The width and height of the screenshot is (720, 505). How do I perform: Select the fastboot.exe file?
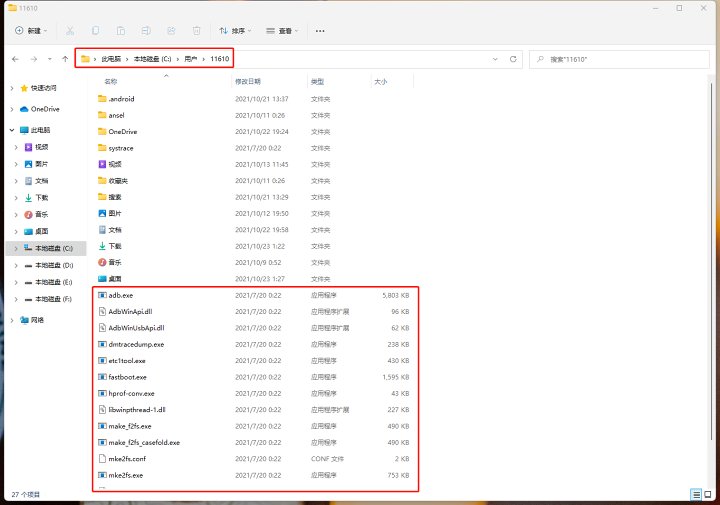coord(255,377)
